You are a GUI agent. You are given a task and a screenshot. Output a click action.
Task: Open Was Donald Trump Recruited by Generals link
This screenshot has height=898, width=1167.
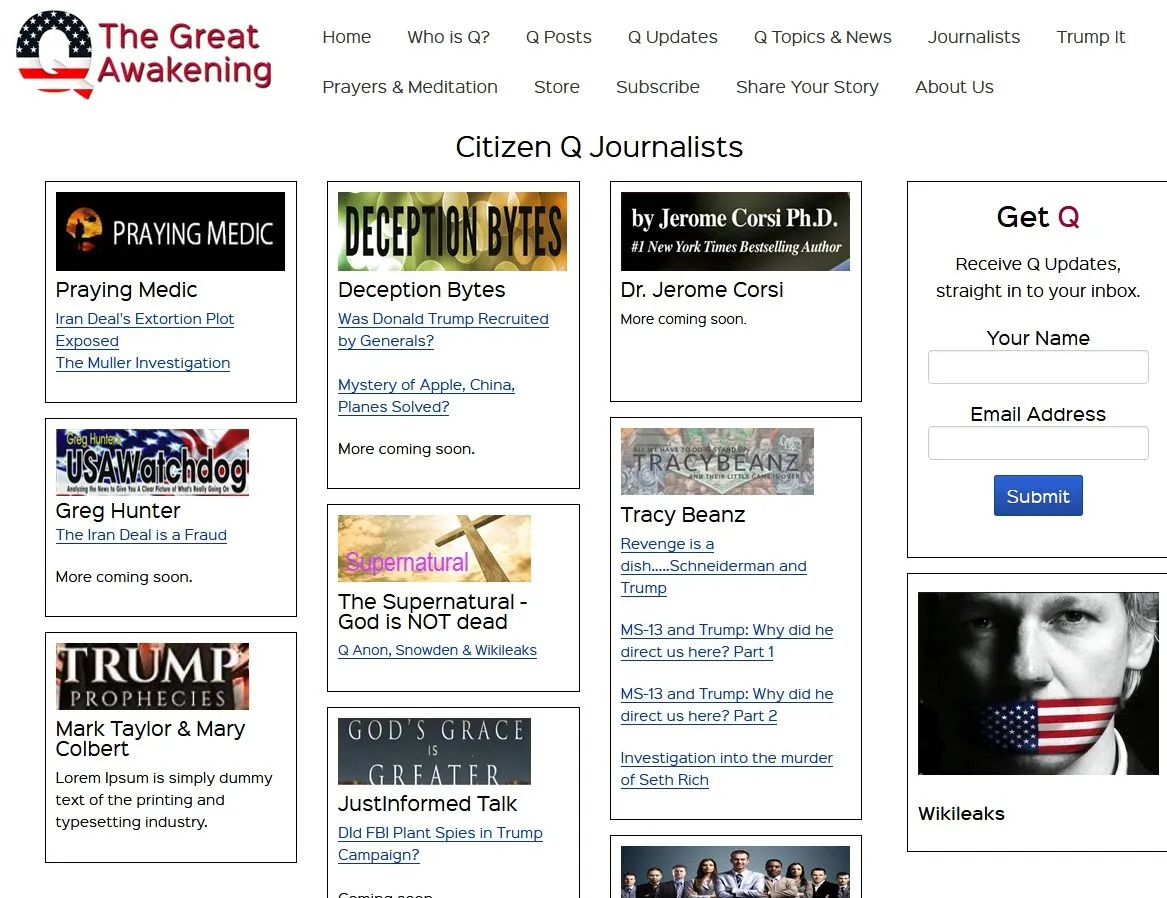[443, 330]
